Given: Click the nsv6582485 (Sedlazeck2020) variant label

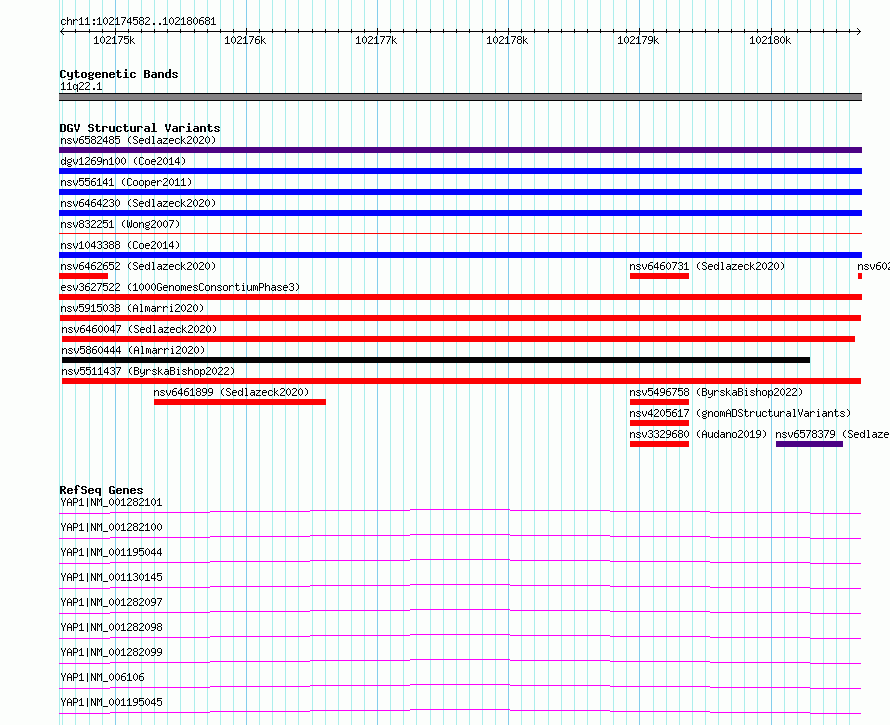Looking at the screenshot, I should [x=138, y=140].
